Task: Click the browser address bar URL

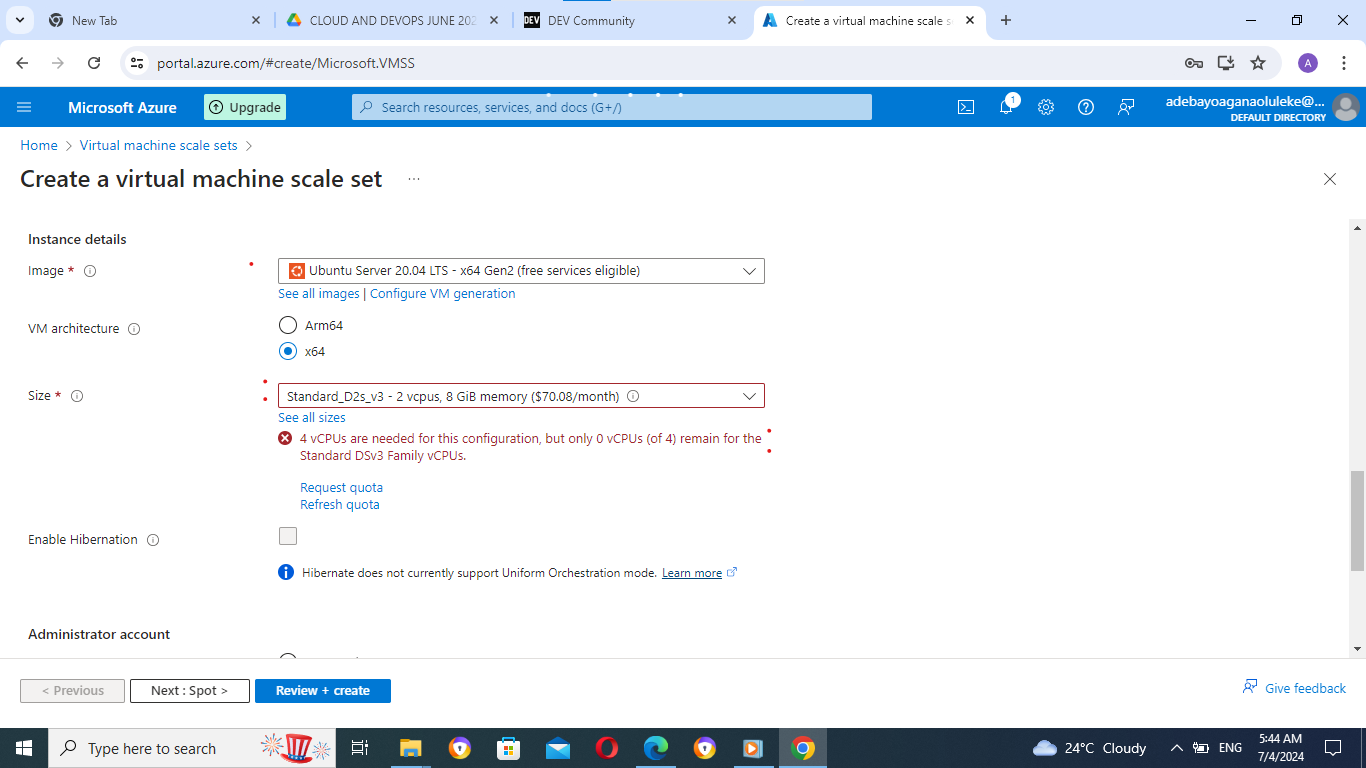Action: [x=286, y=63]
